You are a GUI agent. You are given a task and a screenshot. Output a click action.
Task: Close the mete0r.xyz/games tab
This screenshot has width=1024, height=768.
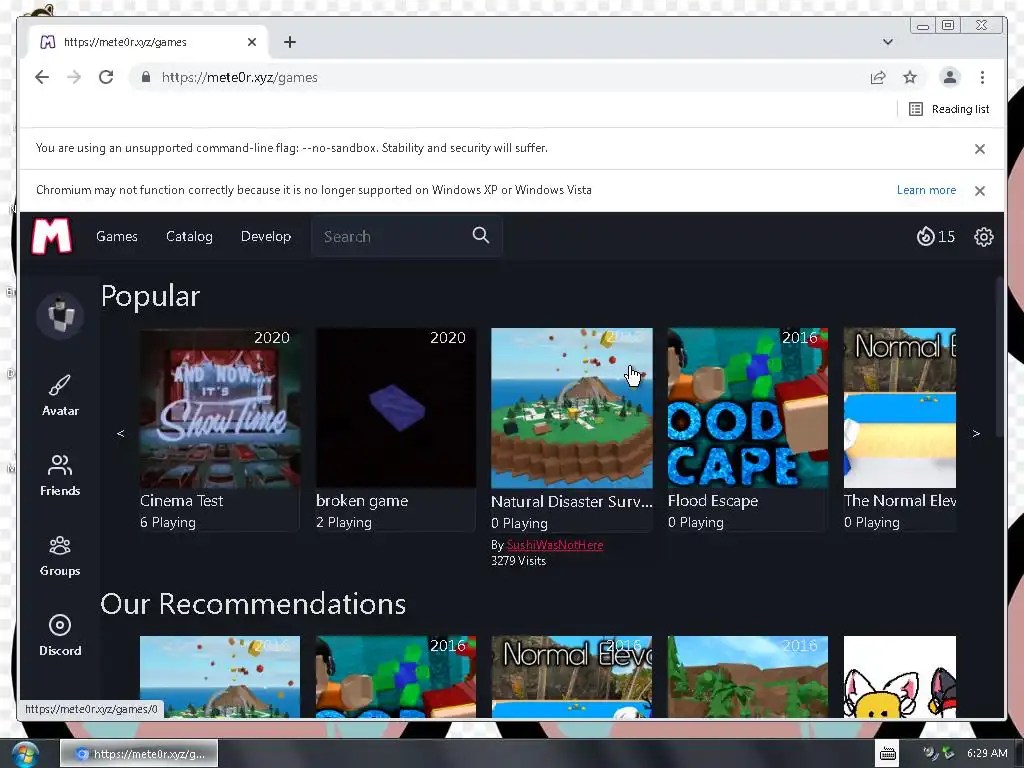[251, 42]
